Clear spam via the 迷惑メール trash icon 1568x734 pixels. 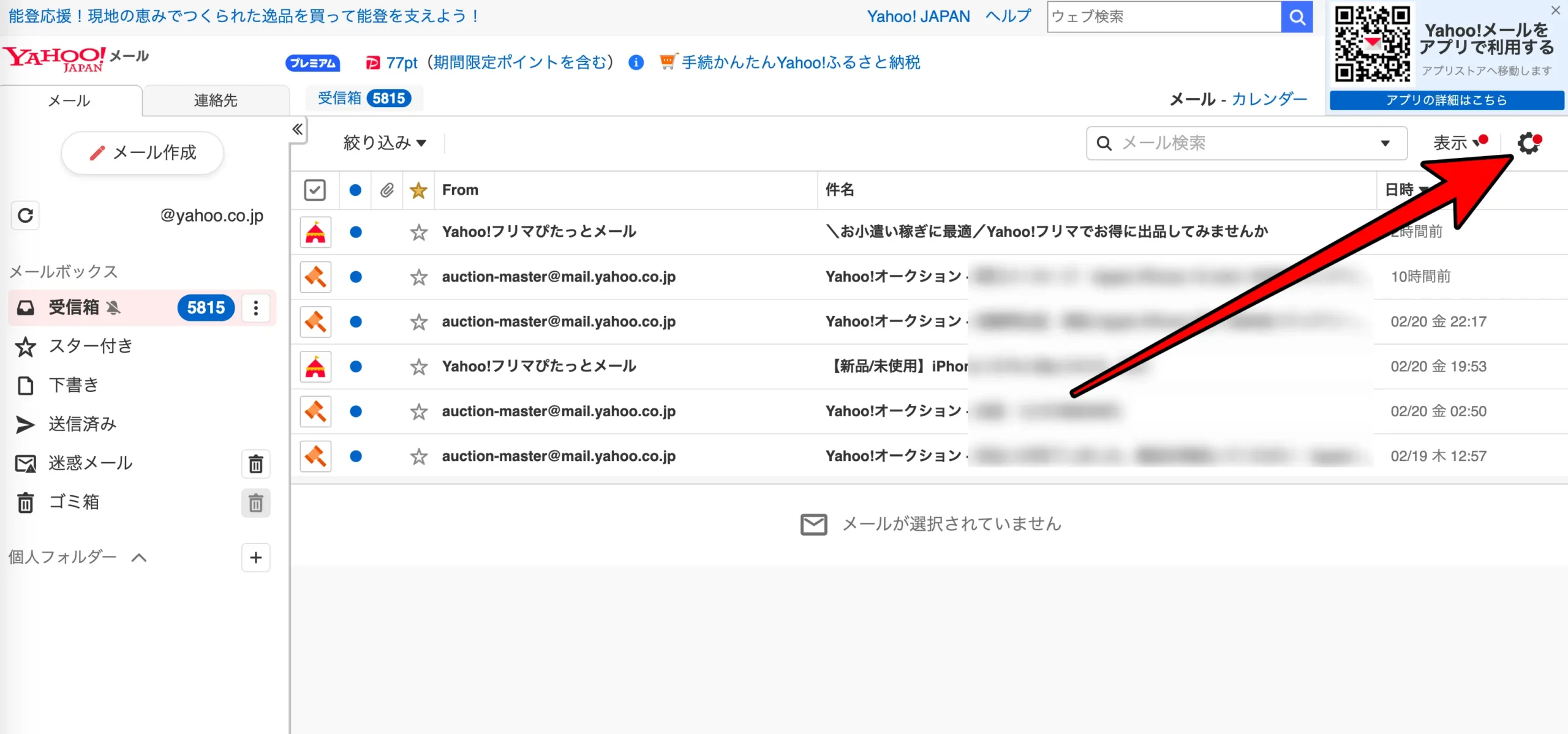tap(256, 464)
